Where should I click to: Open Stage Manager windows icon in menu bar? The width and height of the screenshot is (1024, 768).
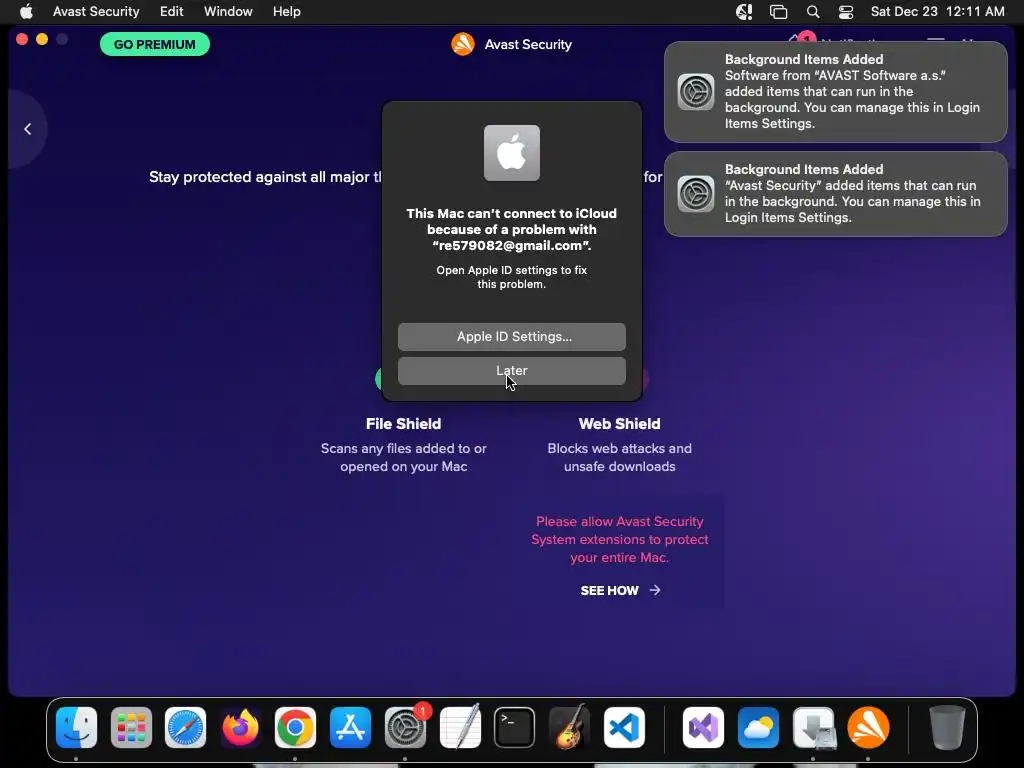pos(778,11)
